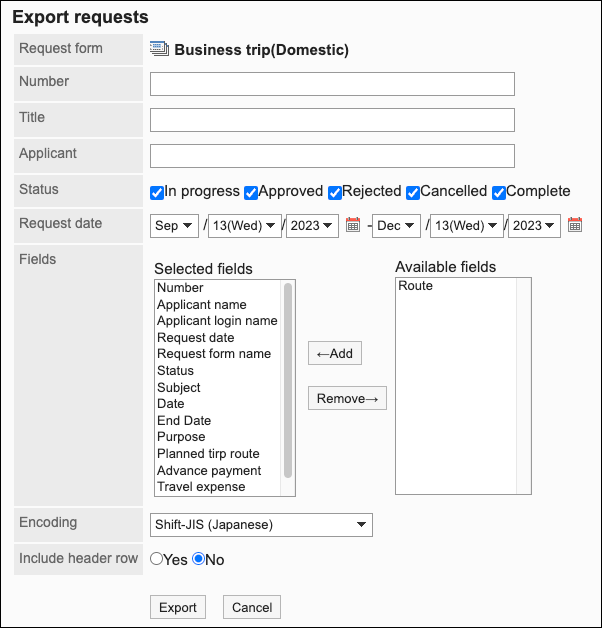Select Applicant name in Selected fields
Image resolution: width=602 pixels, height=628 pixels.
(201, 304)
